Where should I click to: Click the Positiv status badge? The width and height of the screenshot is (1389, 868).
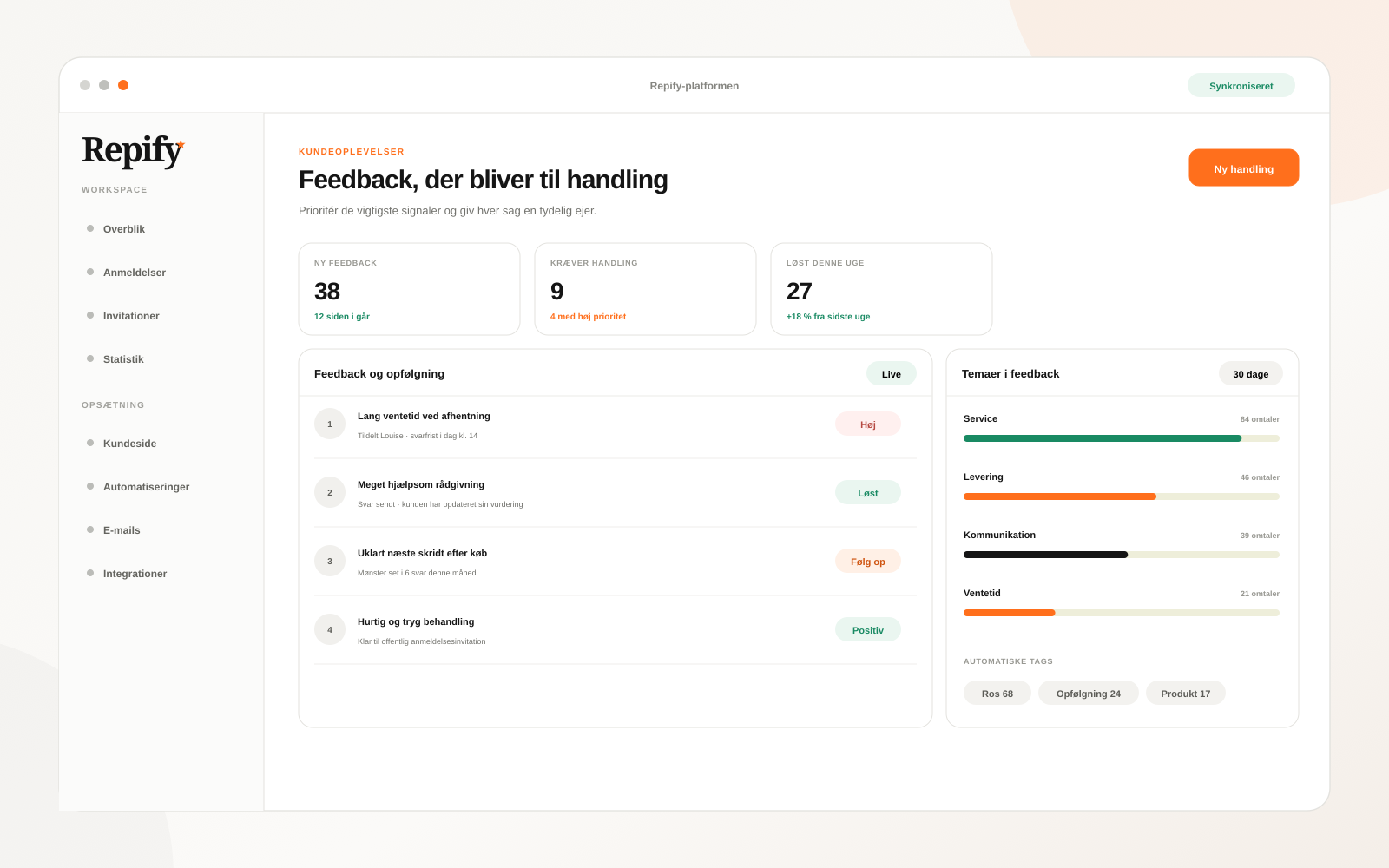[867, 629]
